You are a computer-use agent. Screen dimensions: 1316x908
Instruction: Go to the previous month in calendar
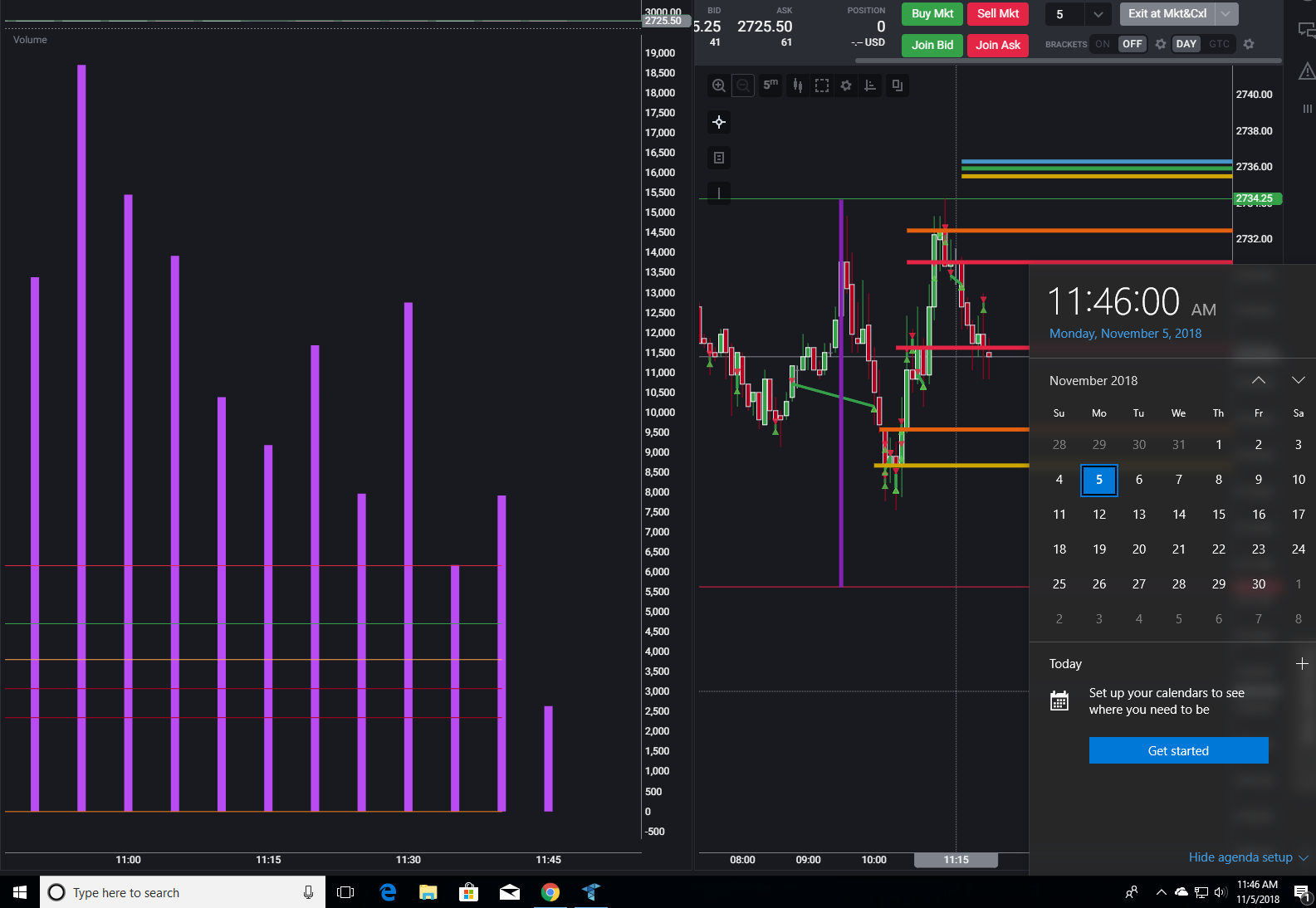1259,380
